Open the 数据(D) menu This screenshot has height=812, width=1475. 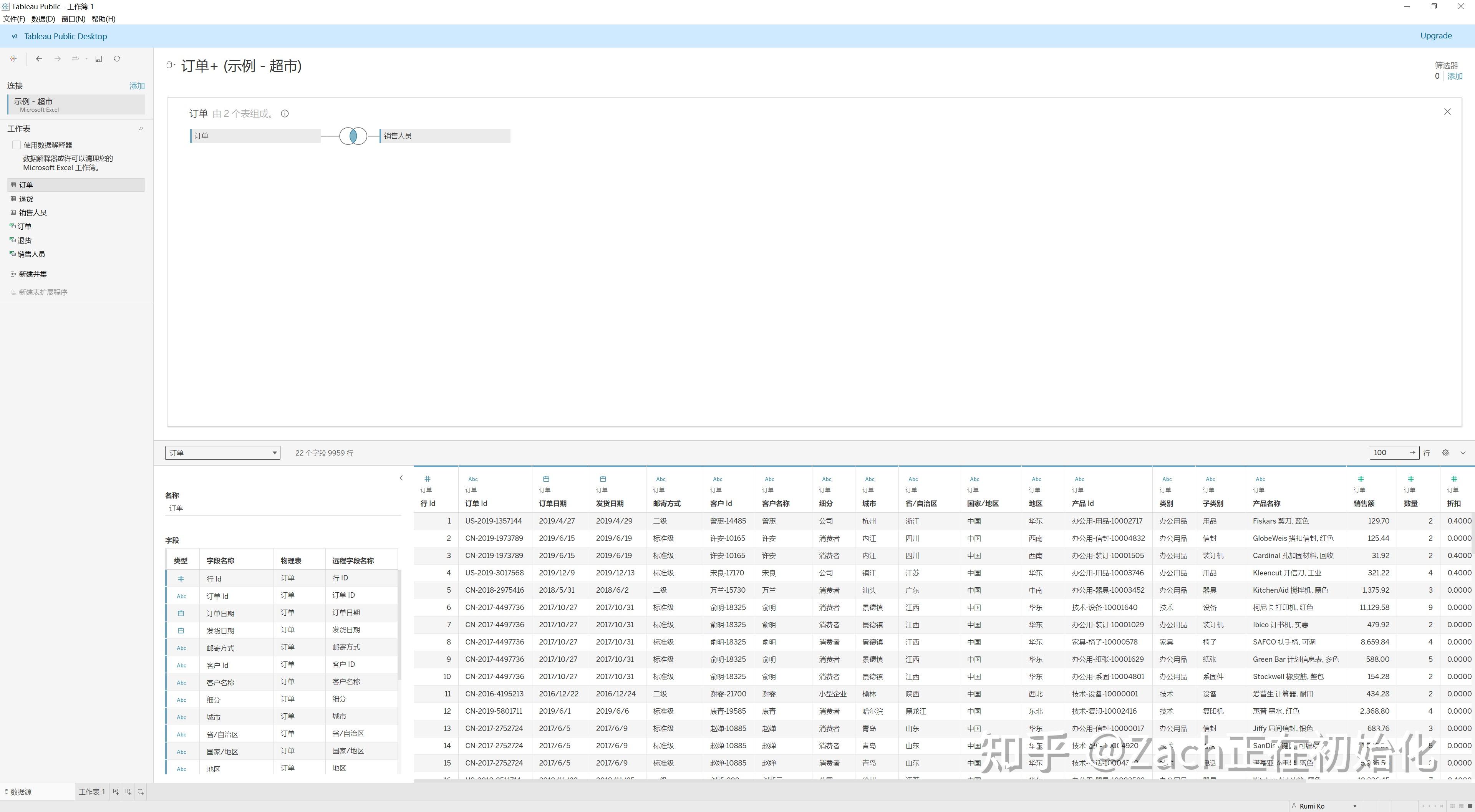coord(43,19)
